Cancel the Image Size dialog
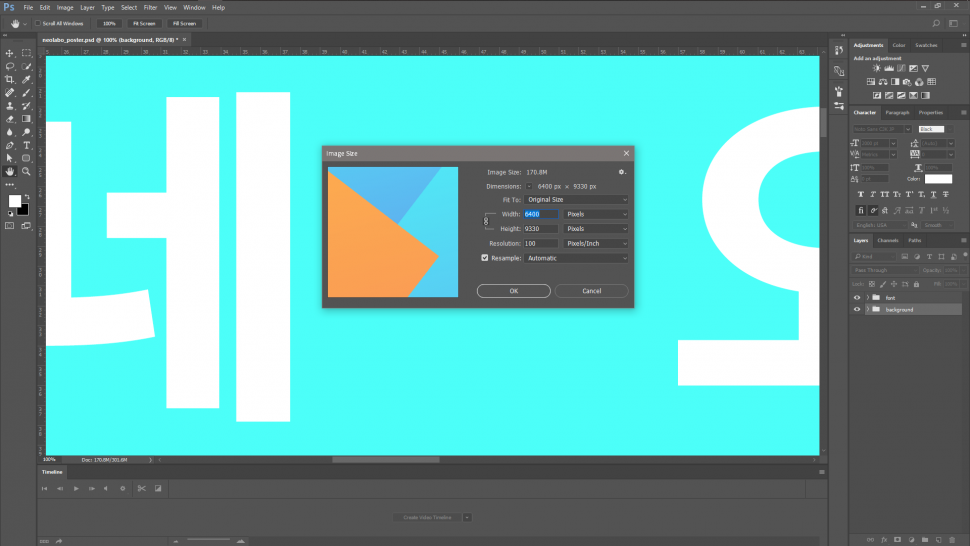The image size is (970, 546). pos(591,291)
